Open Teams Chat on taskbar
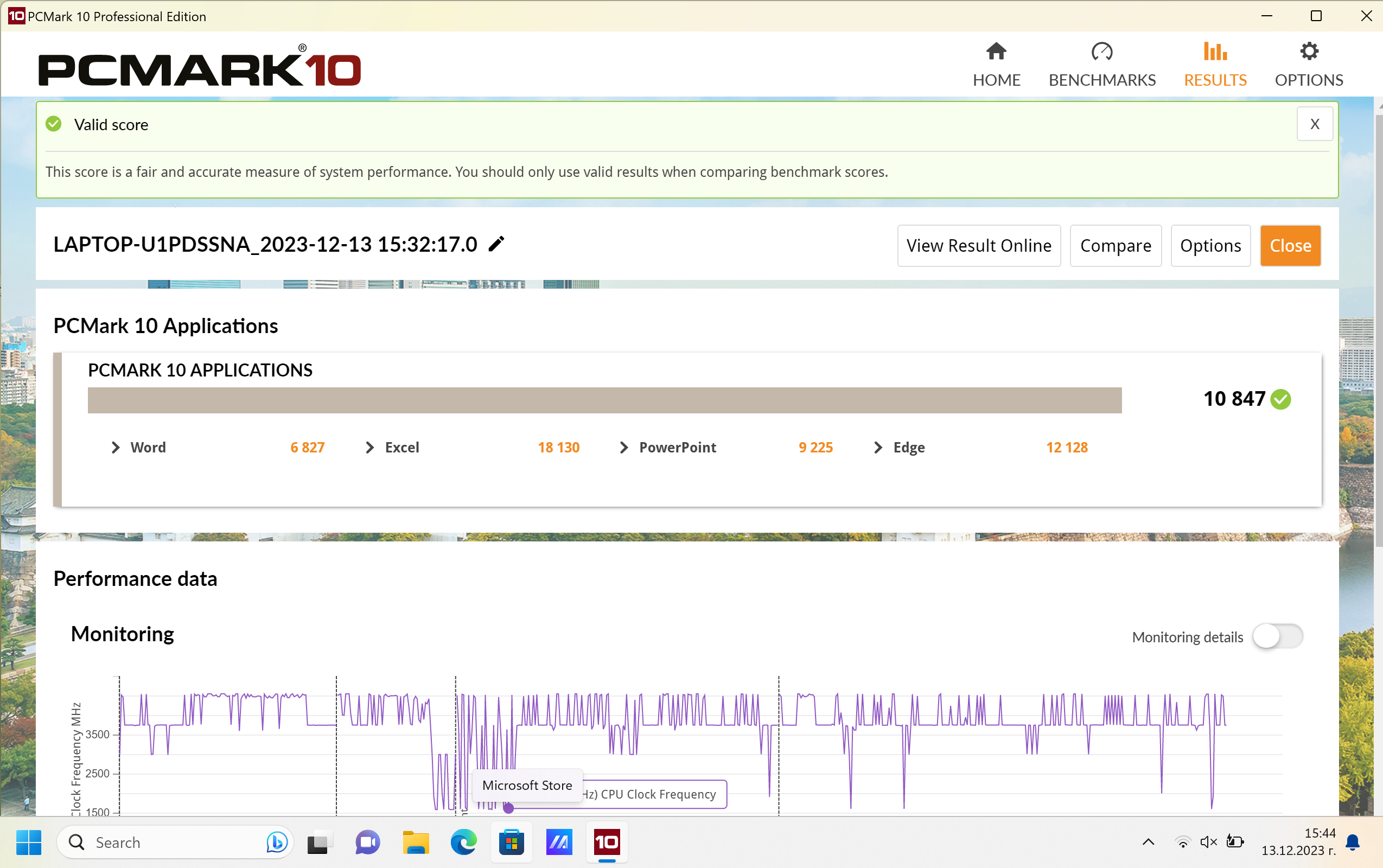This screenshot has width=1383, height=868. pyautogui.click(x=367, y=842)
